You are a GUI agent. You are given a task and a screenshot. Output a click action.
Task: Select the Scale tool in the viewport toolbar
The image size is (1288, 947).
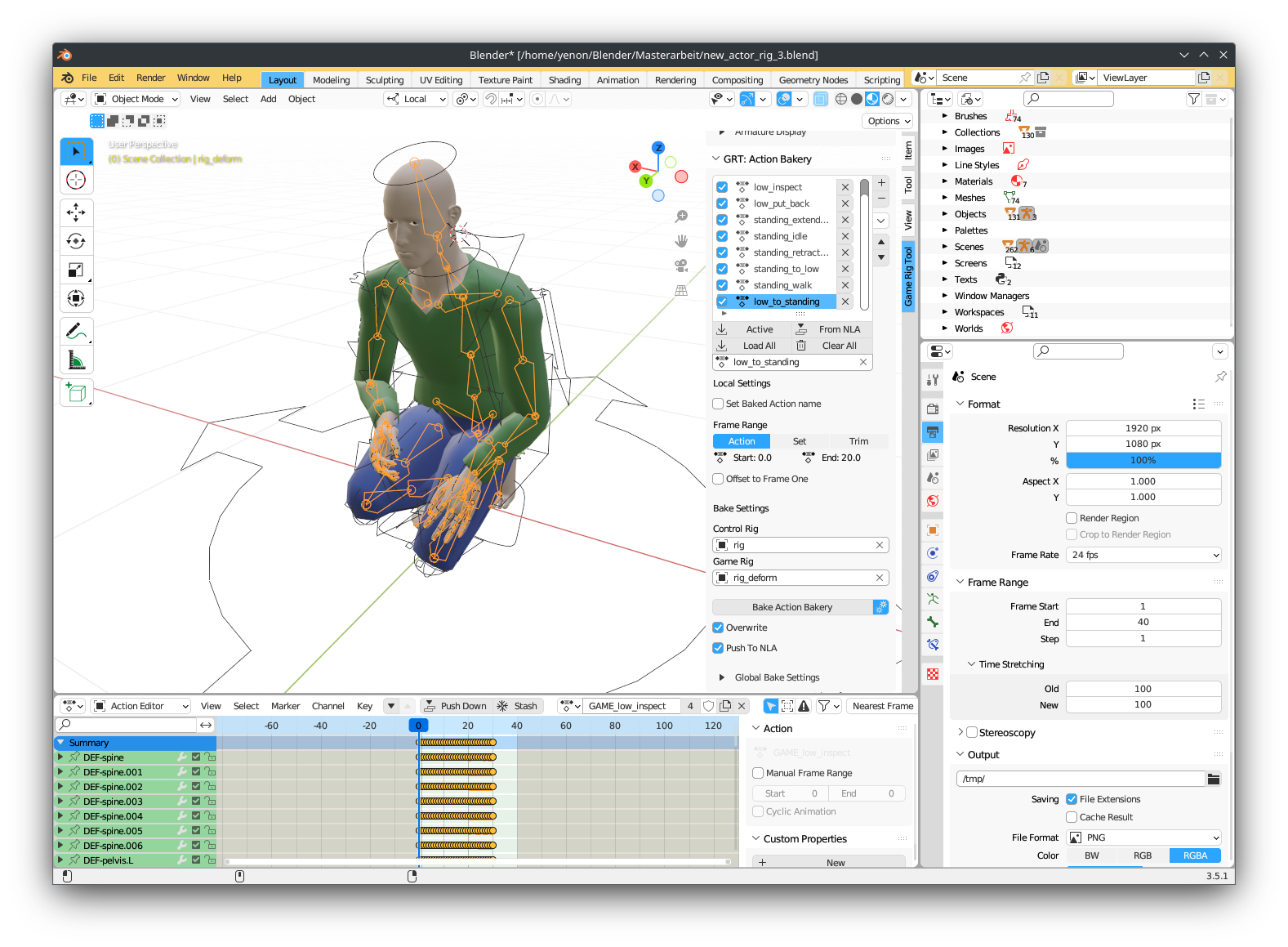click(x=76, y=270)
